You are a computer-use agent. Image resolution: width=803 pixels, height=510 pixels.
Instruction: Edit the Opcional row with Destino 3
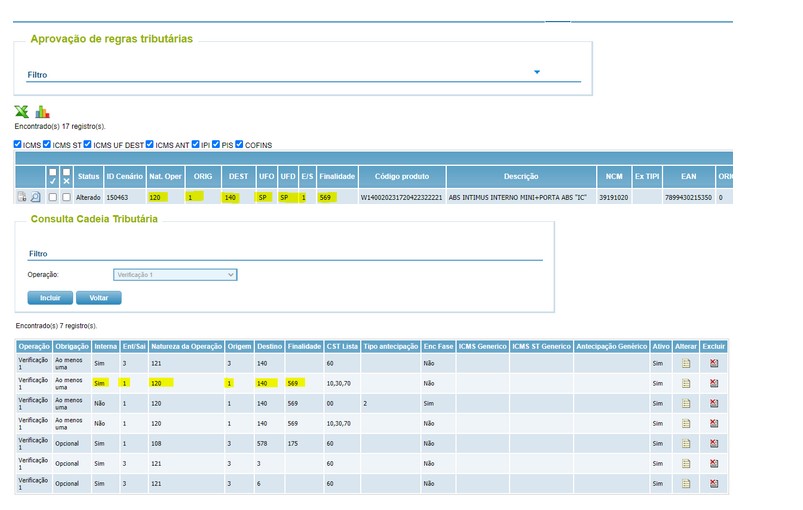click(686, 463)
